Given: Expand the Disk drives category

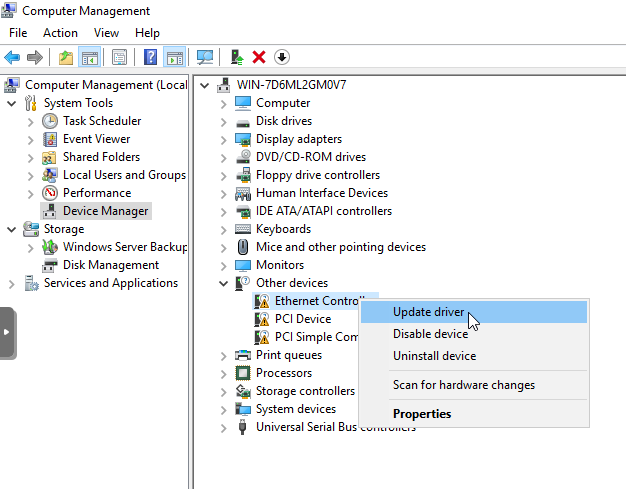Looking at the screenshot, I should click(224, 122).
